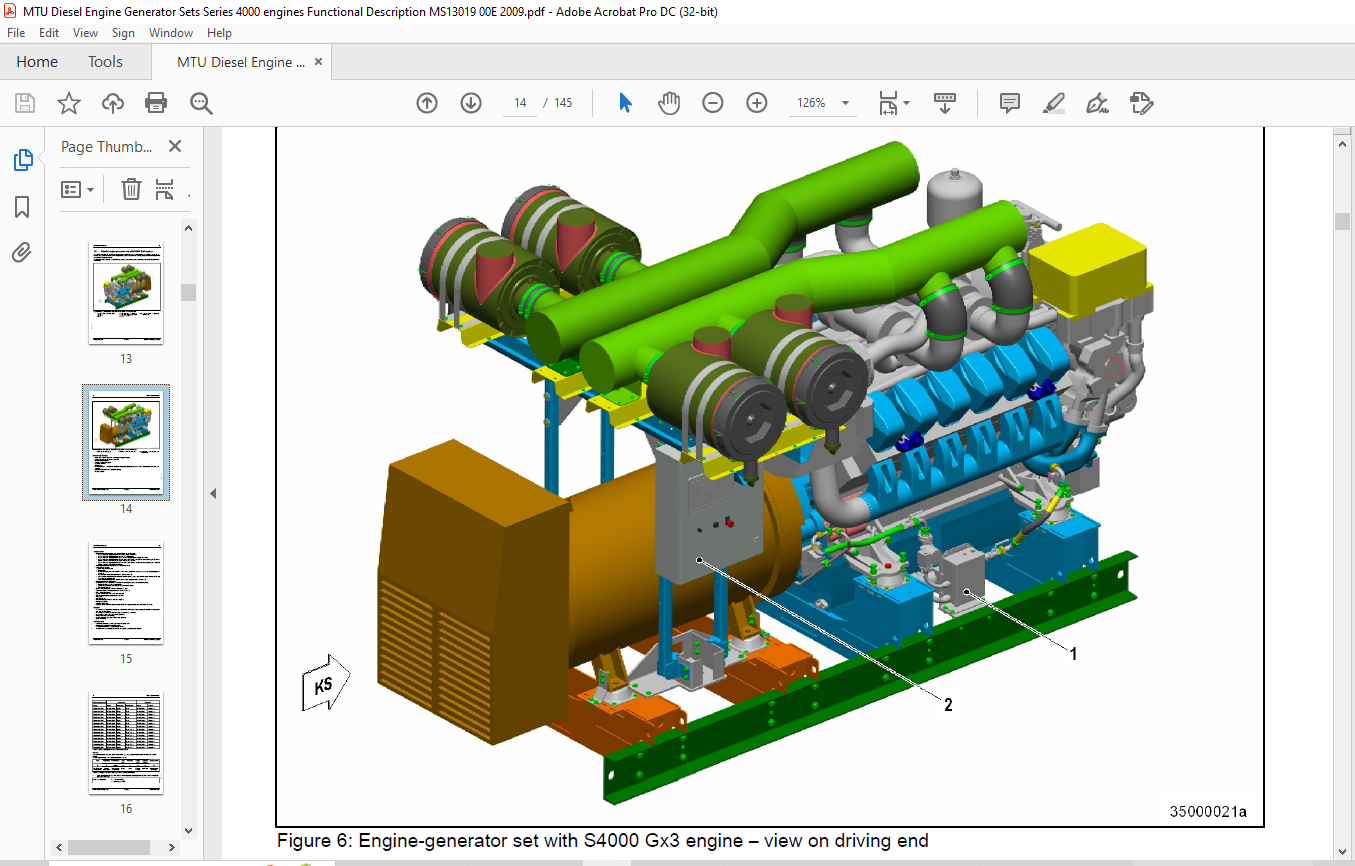Image resolution: width=1355 pixels, height=866 pixels.
Task: Click the print pages icon in thumbnails panel
Action: 165,189
